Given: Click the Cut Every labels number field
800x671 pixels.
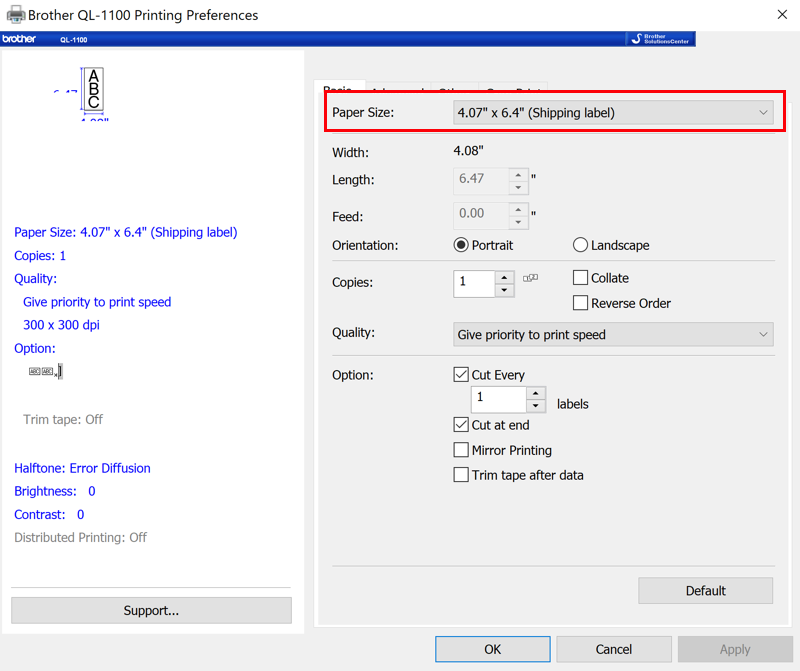Looking at the screenshot, I should pos(498,400).
